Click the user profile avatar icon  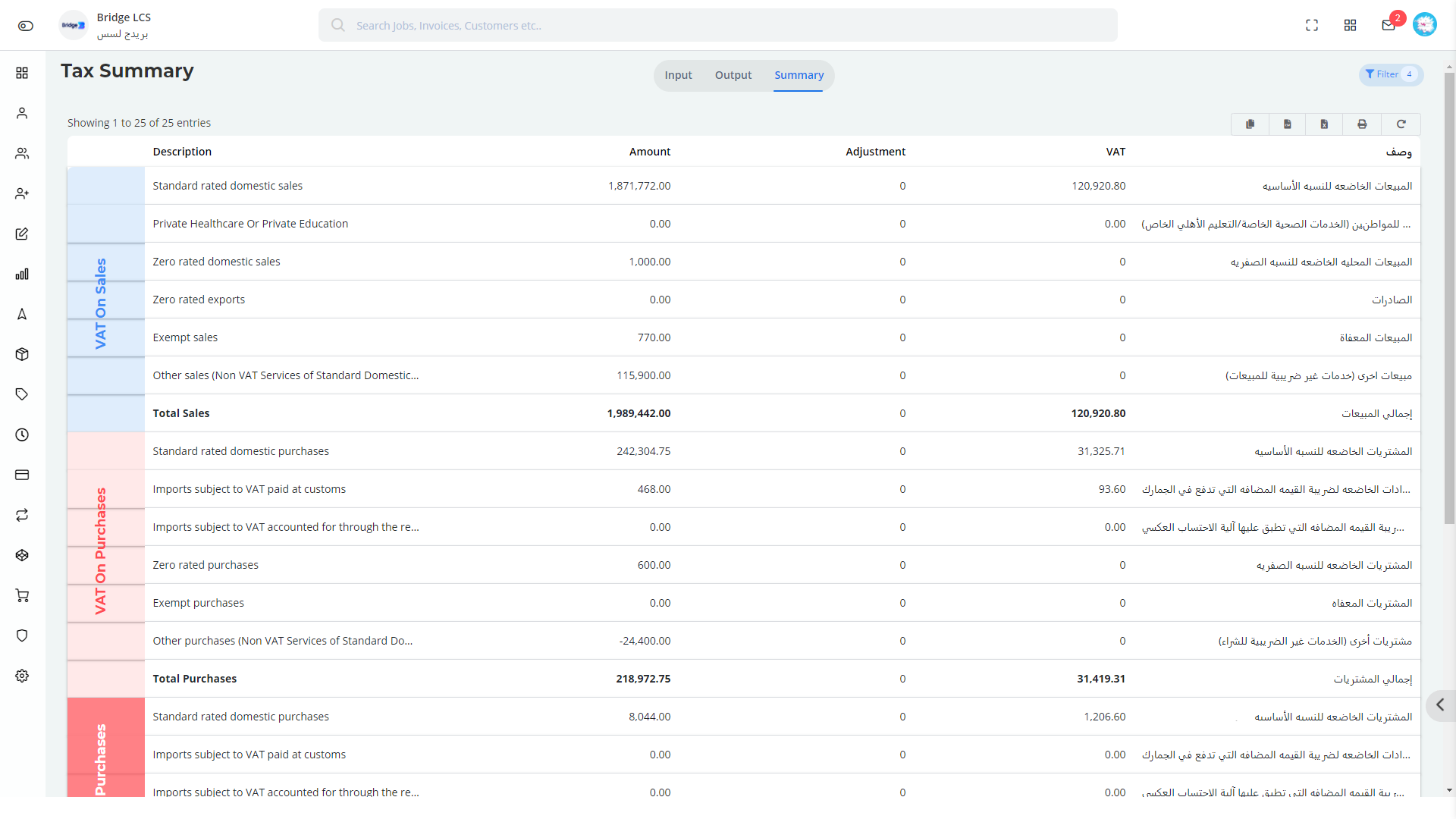(x=1425, y=24)
